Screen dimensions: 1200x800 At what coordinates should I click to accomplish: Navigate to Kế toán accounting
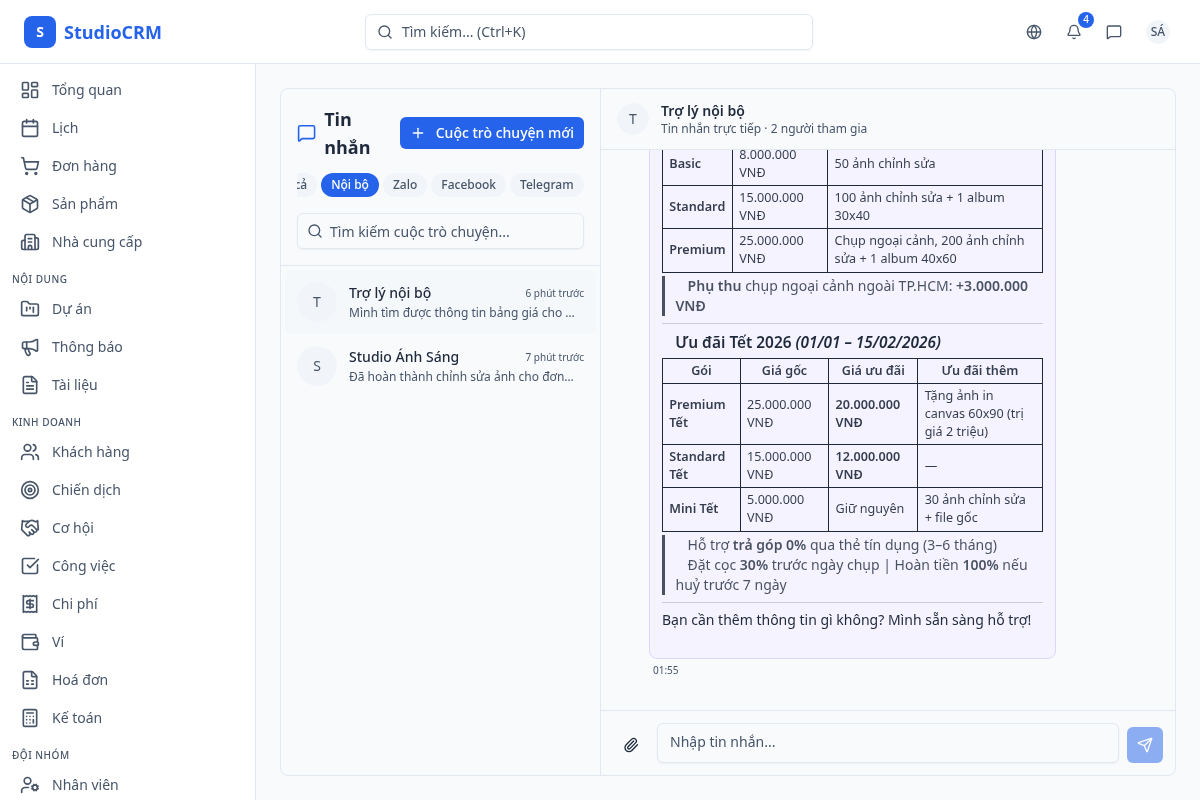pos(77,718)
